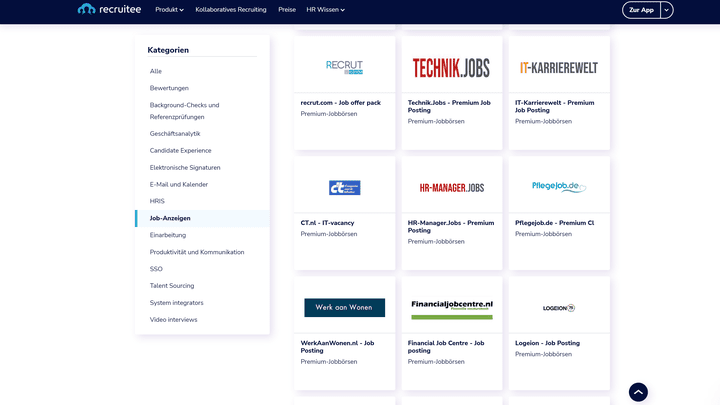Image resolution: width=720 pixels, height=405 pixels.
Task: Click the Kategorien heading
Action: pyautogui.click(x=168, y=50)
